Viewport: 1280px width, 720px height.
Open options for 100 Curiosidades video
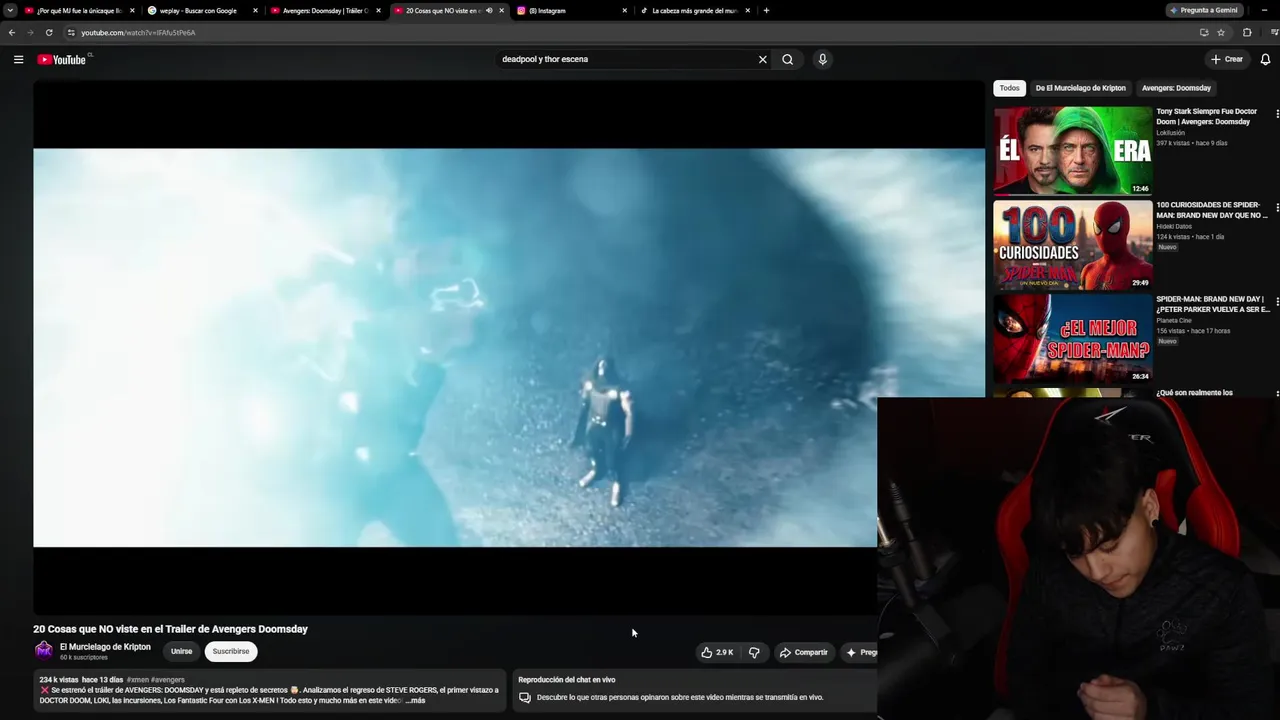(x=1277, y=207)
